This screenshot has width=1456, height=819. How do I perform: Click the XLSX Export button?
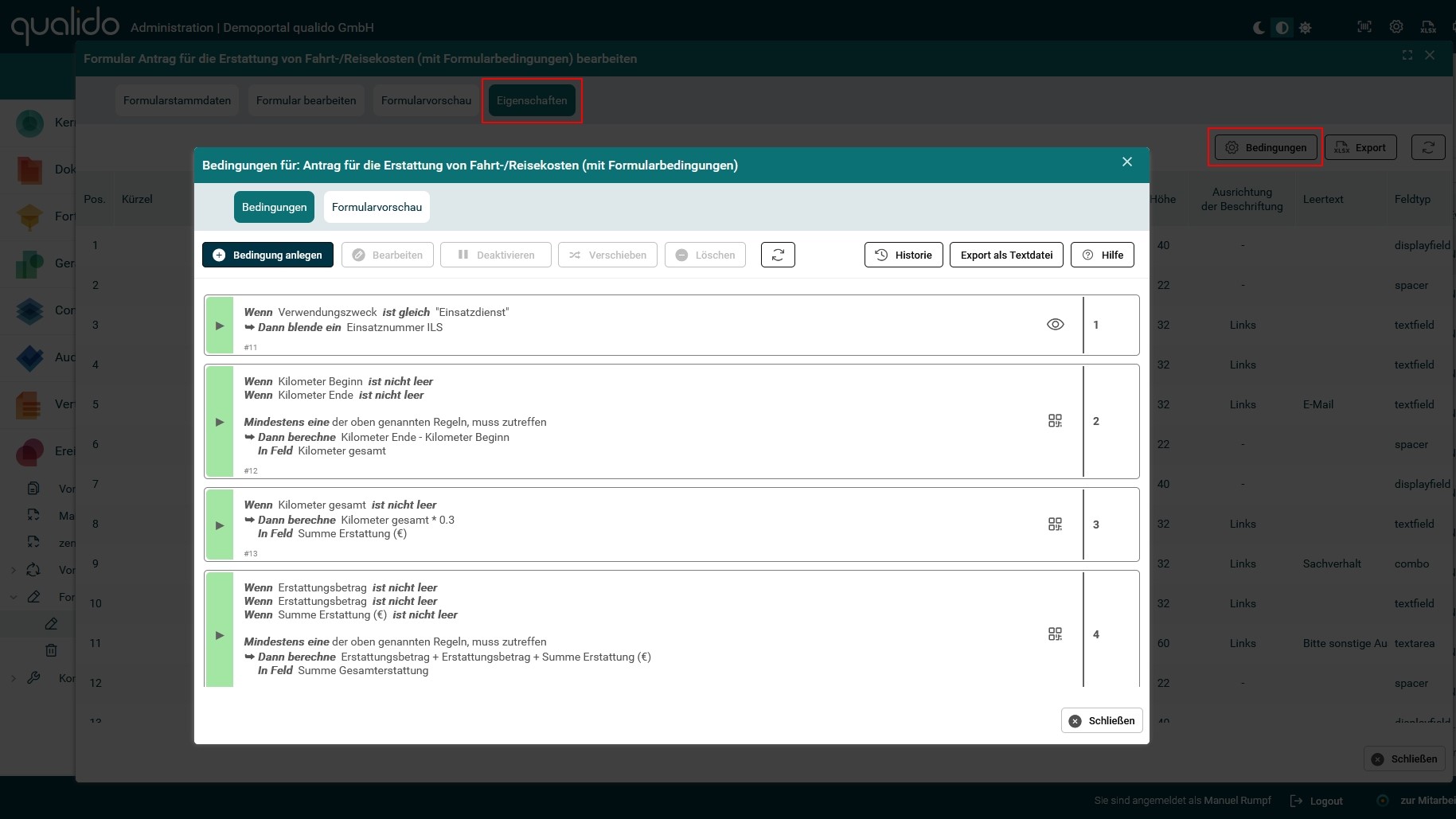(1360, 147)
